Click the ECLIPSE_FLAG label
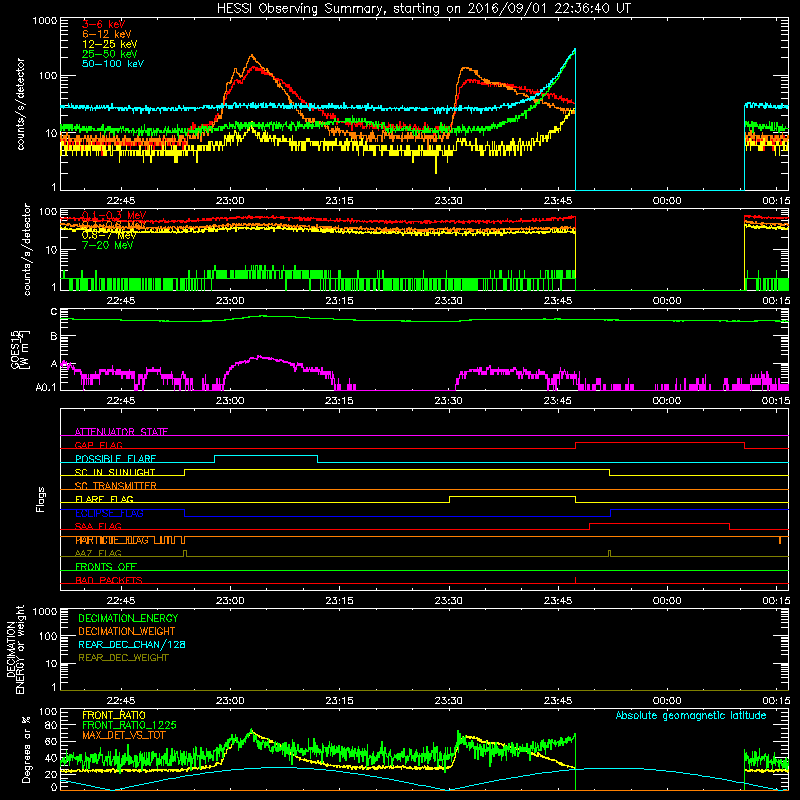Viewport: 800px width, 800px height. tap(109, 513)
